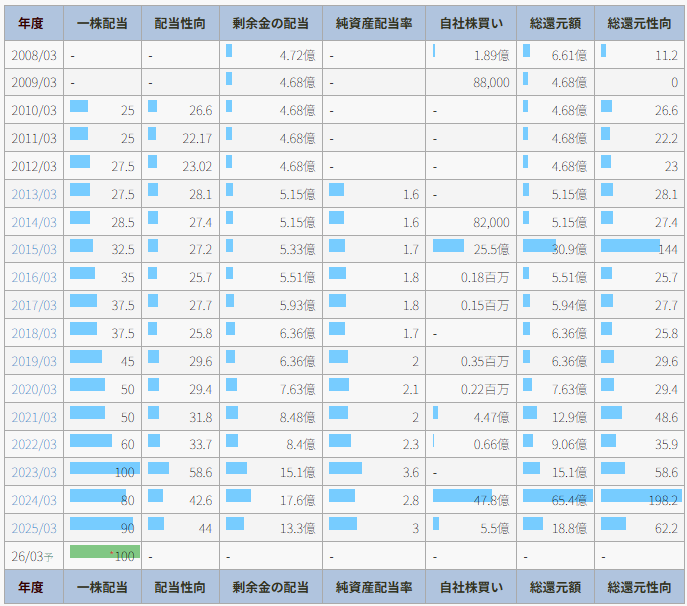Screen dimensions: 687x606
Task: Click the 26/03 forecast row label
Action: 33,555
